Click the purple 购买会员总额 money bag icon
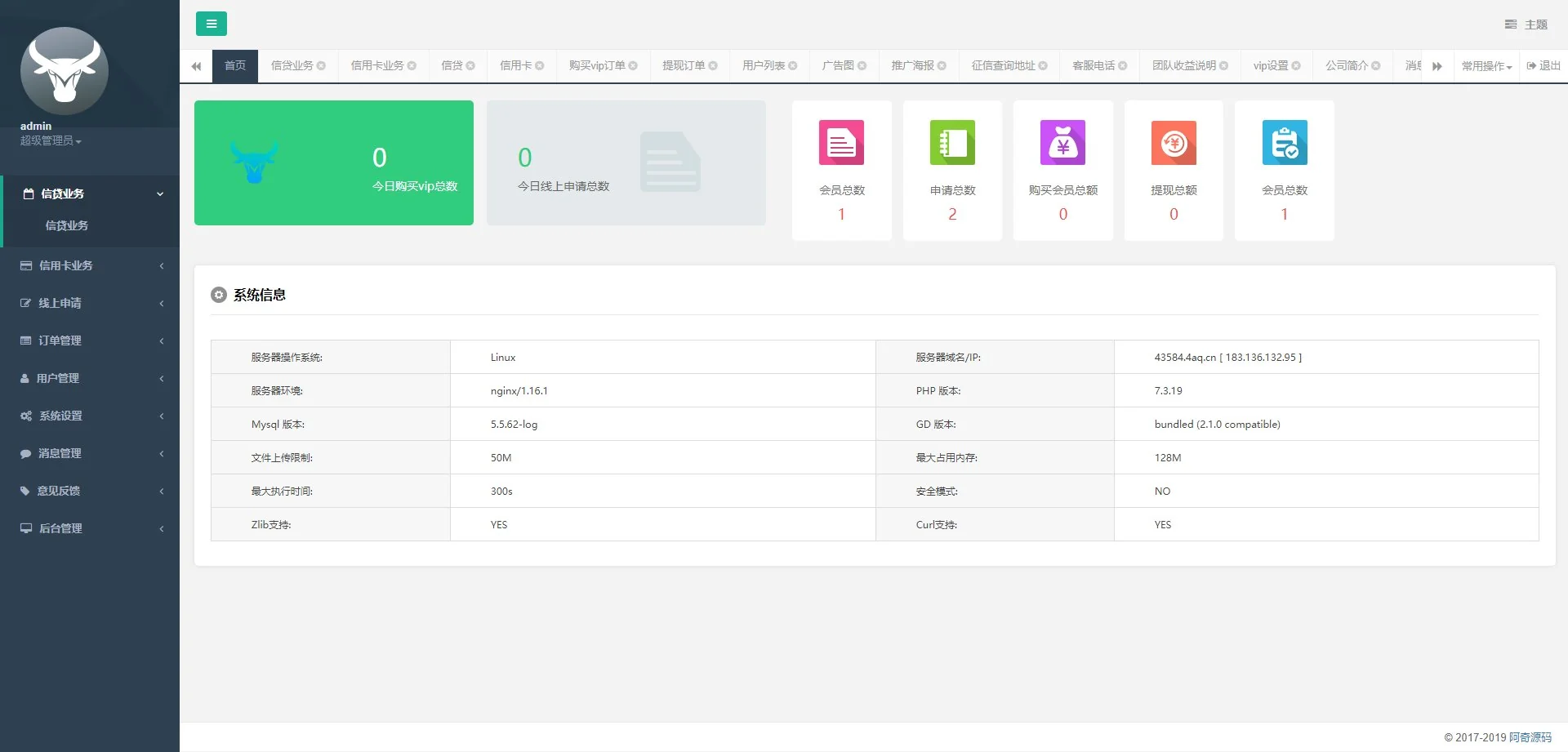This screenshot has width=1568, height=752. click(x=1062, y=143)
